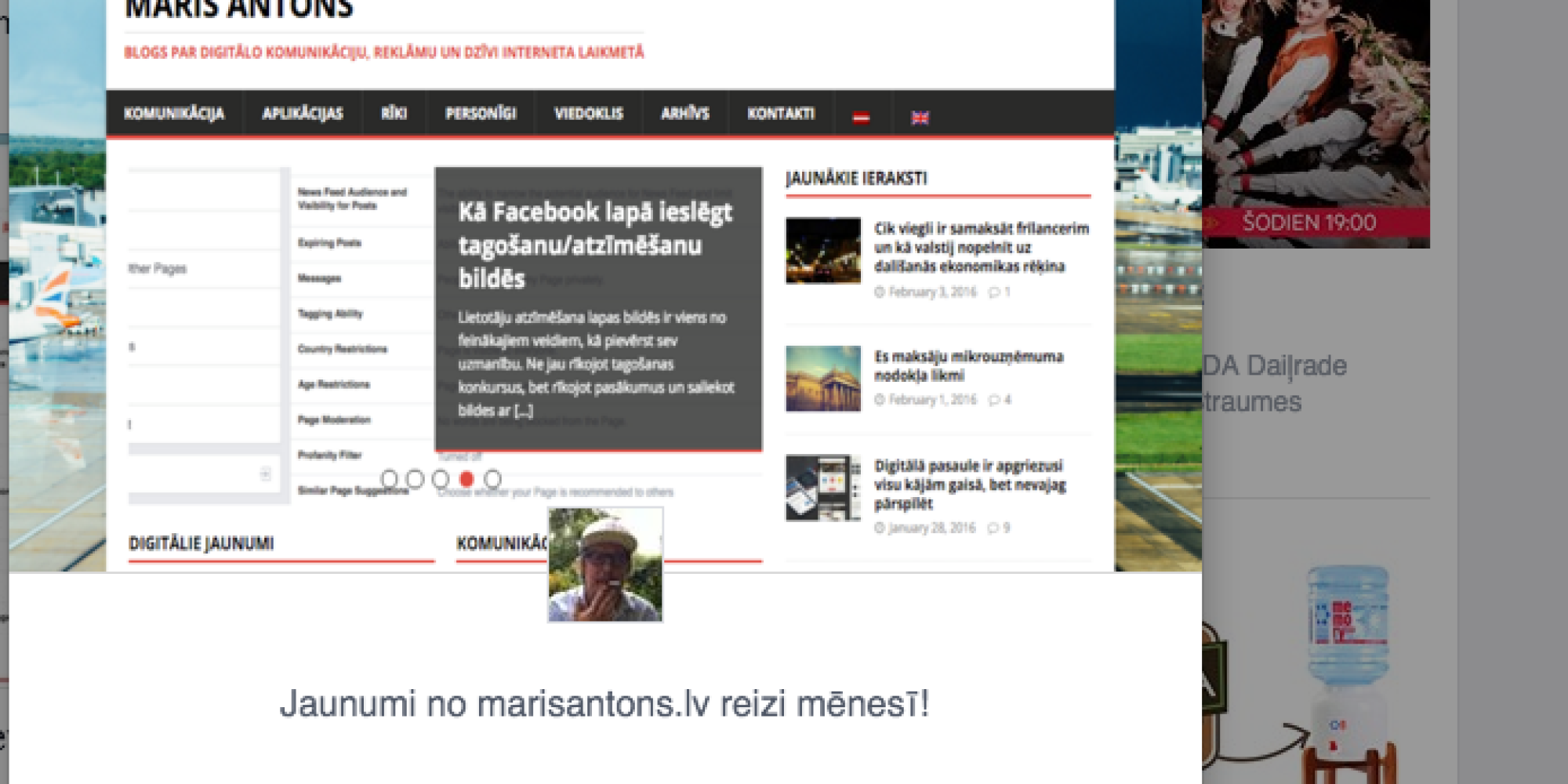Open the VIEDOKLIS menu item
This screenshot has width=1568, height=784.
click(589, 114)
